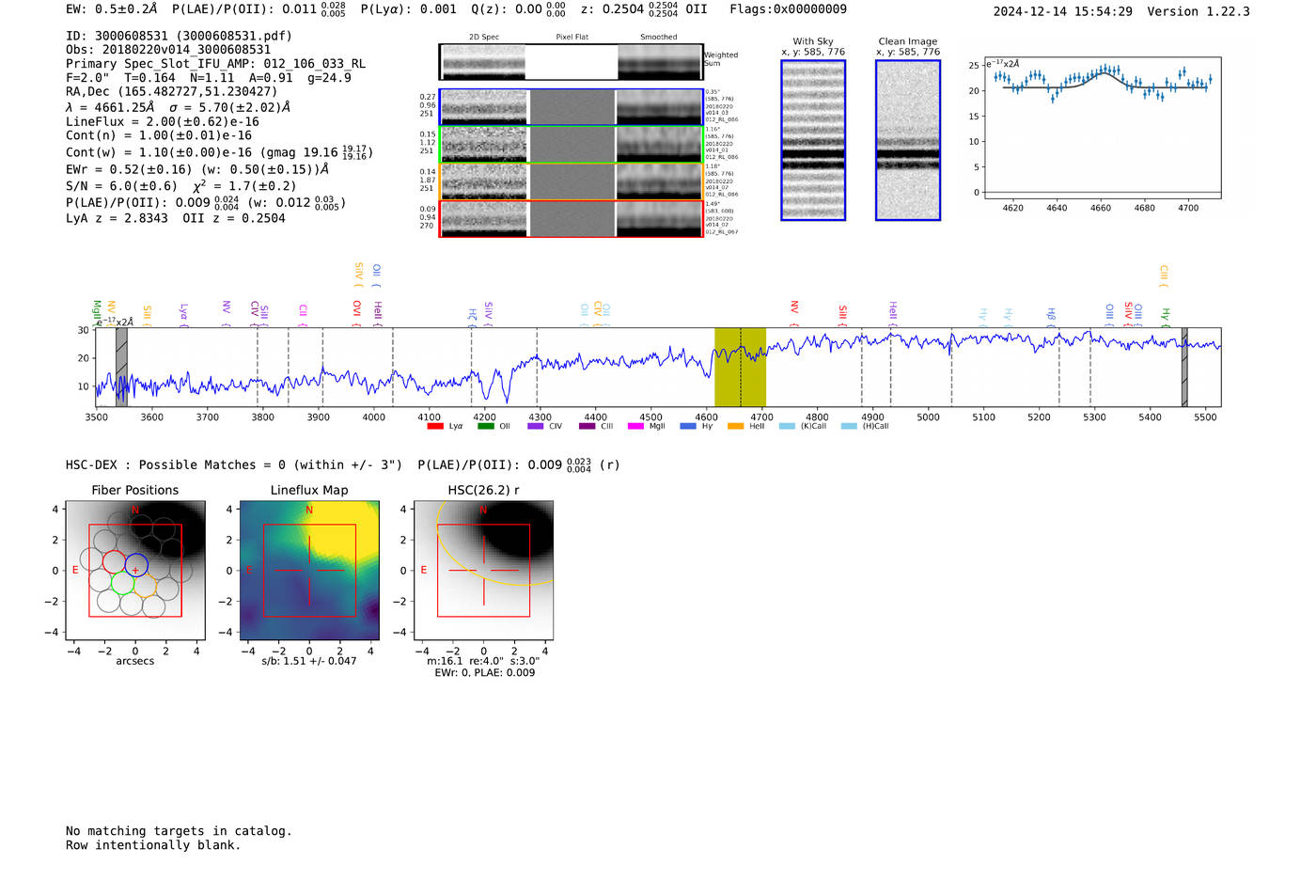The width and height of the screenshot is (1316, 896).
Task: Click the No matching targets in catalog text
Action: click(179, 831)
